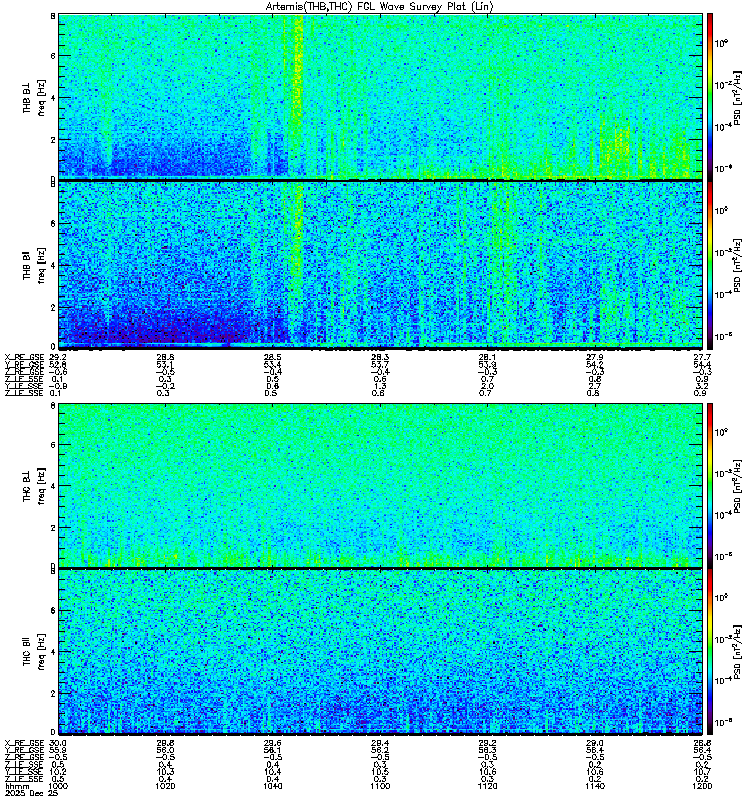Click the 'Y_RE_GSE' row label under THC panels
The image size is (750, 800).
point(24,751)
